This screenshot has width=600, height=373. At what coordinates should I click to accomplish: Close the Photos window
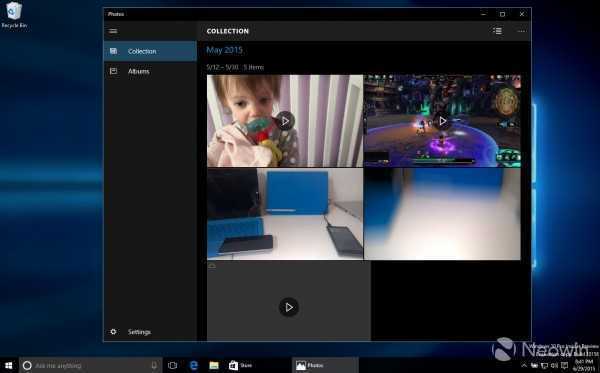tap(522, 14)
